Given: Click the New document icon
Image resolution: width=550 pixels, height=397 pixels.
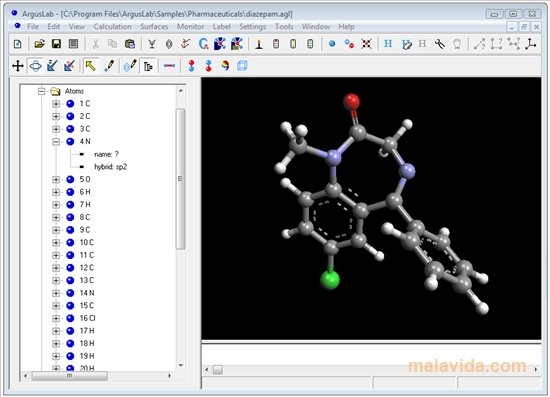Looking at the screenshot, I should [18, 44].
